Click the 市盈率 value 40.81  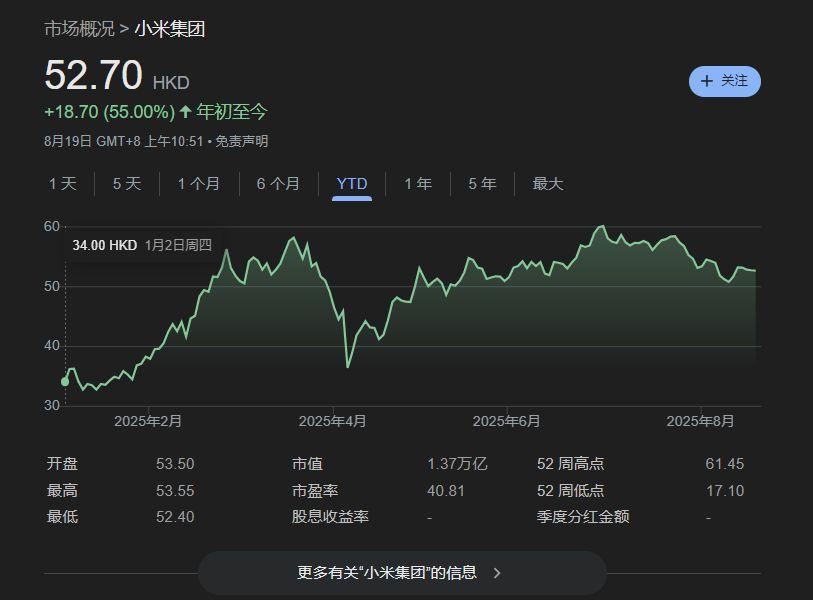446,491
